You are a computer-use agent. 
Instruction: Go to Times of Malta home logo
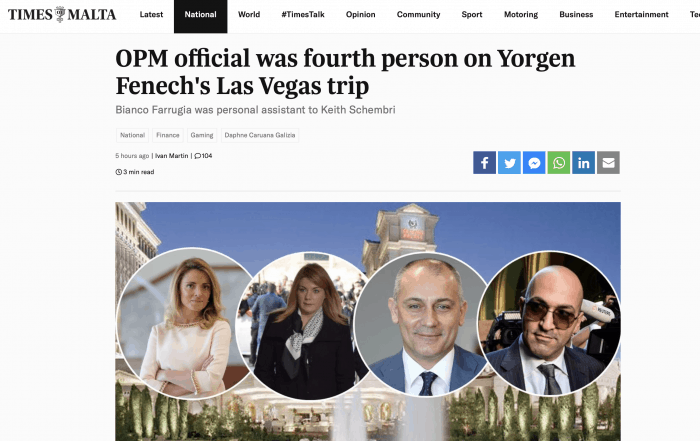tap(62, 14)
